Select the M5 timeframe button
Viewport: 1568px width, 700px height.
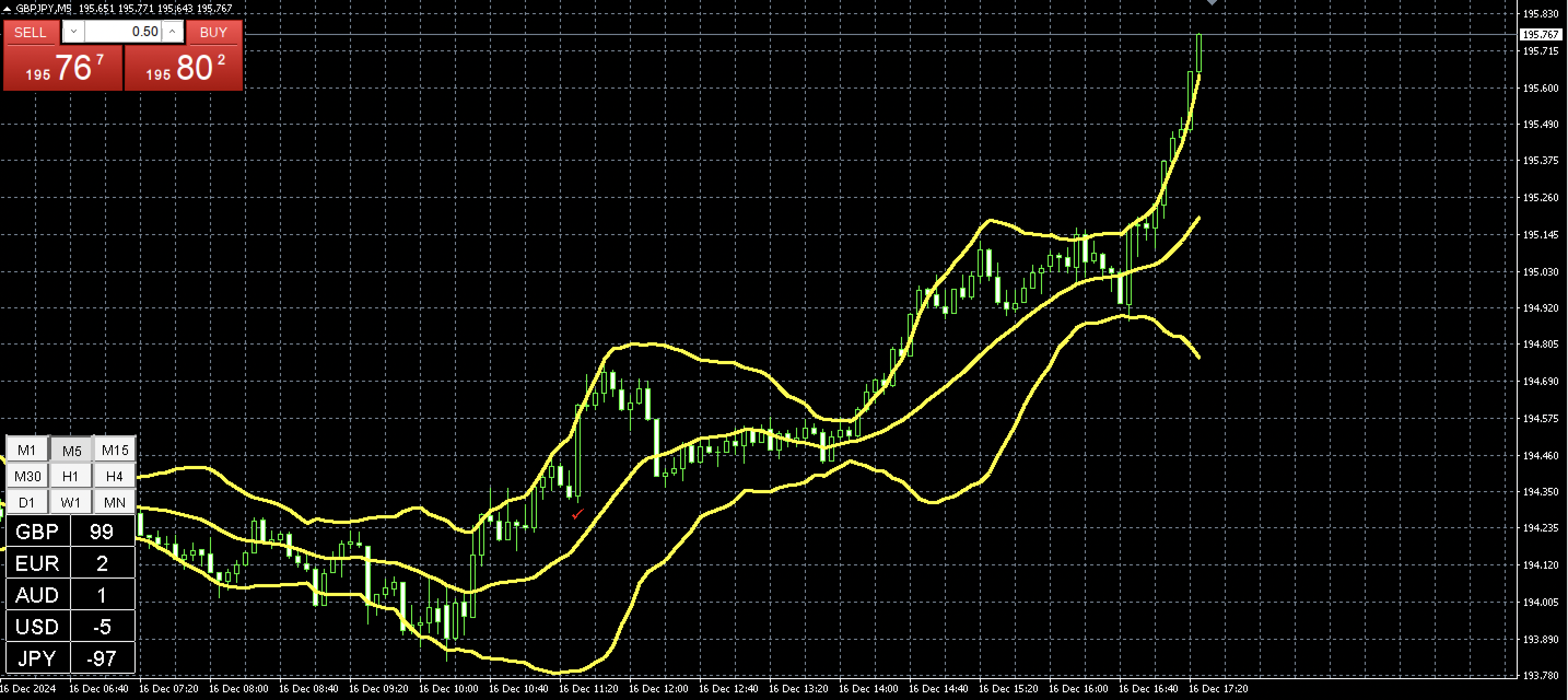pos(71,451)
